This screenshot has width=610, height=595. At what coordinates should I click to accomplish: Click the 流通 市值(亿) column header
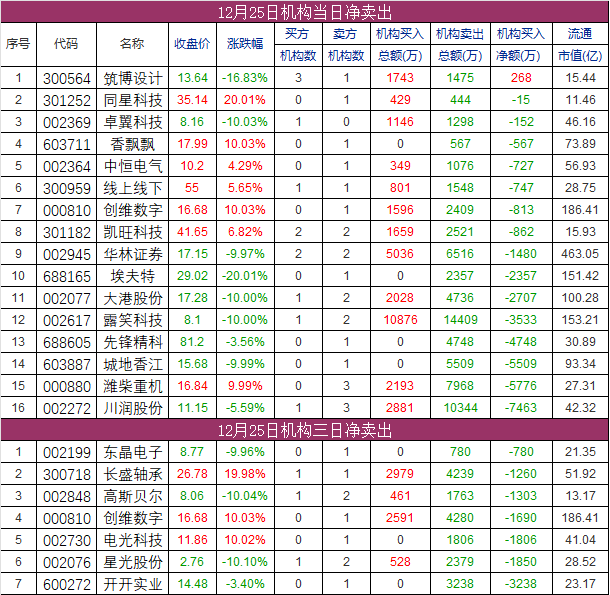(580, 44)
